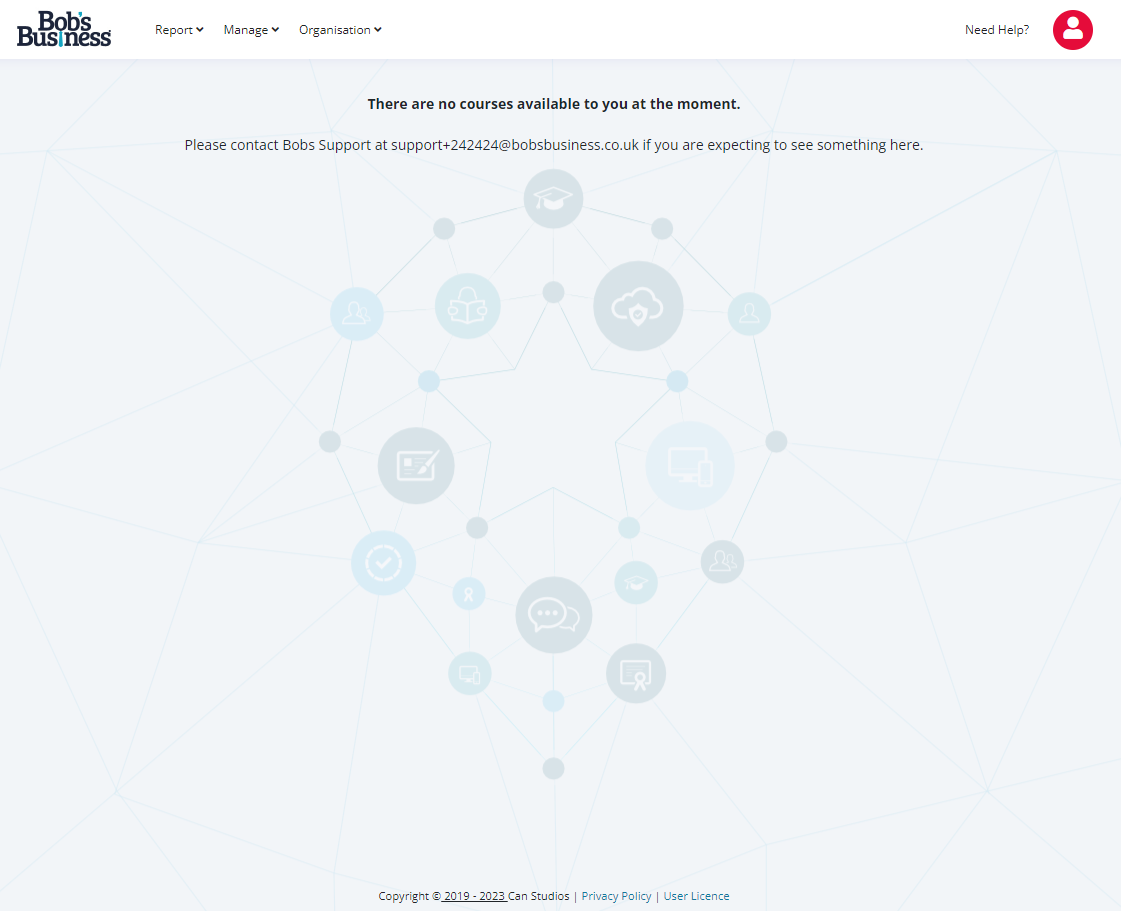Click the card with pen icon
The width and height of the screenshot is (1121, 911).
pos(416,465)
